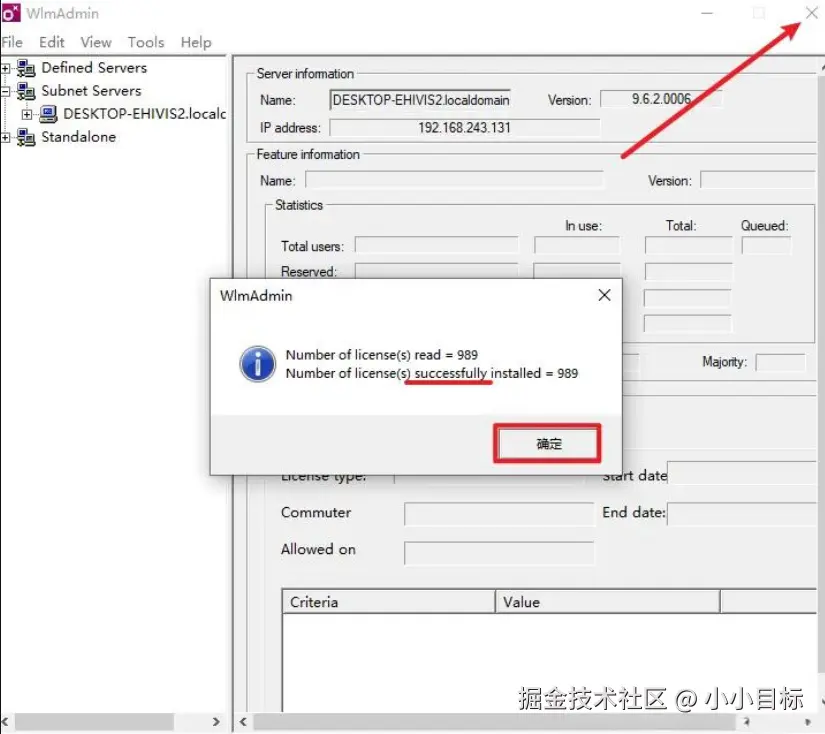Expand the Standalone tree node
The width and height of the screenshot is (825, 734).
tap(5, 137)
